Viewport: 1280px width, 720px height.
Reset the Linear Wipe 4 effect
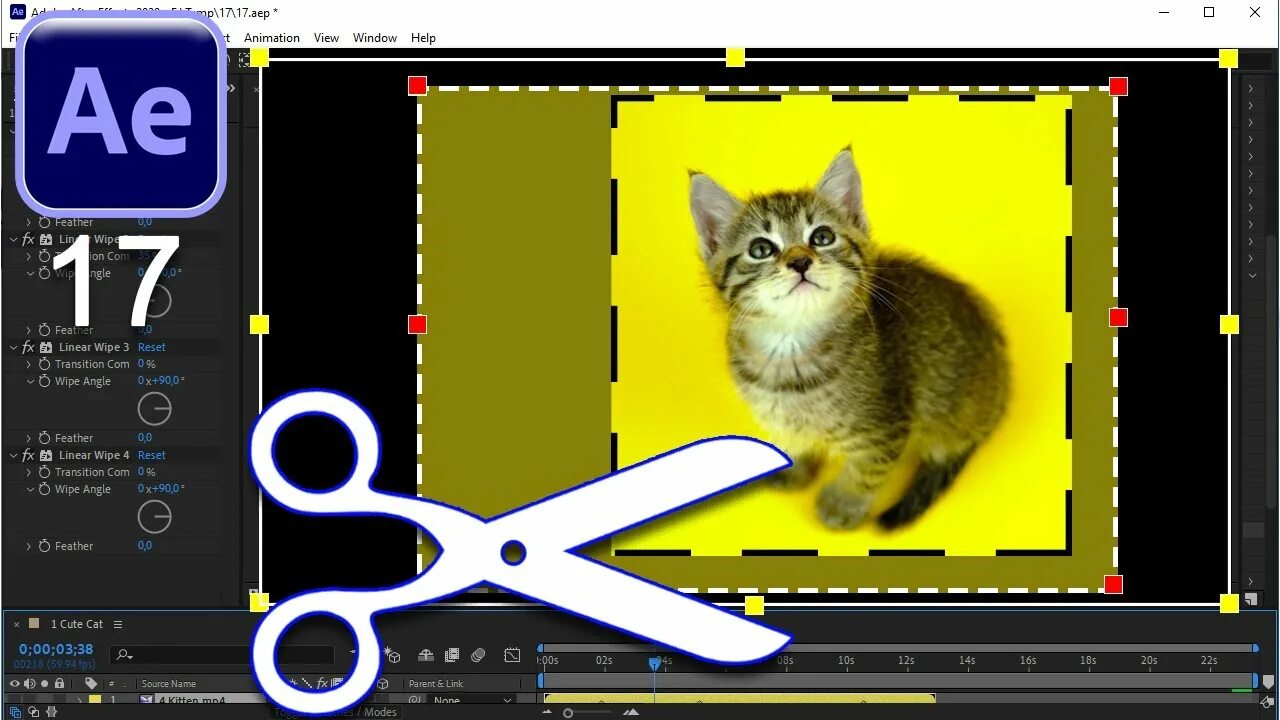pyautogui.click(x=152, y=455)
